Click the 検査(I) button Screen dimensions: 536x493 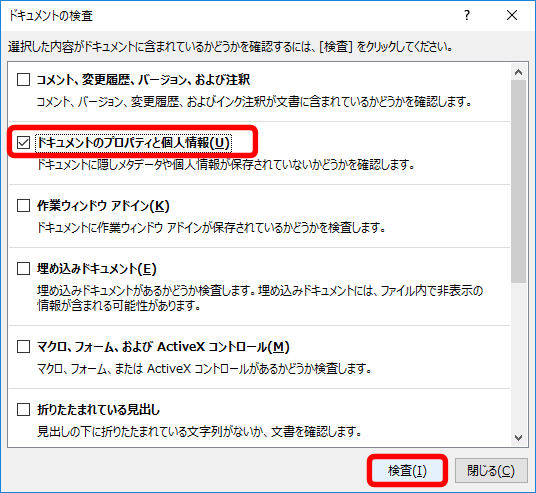click(407, 471)
